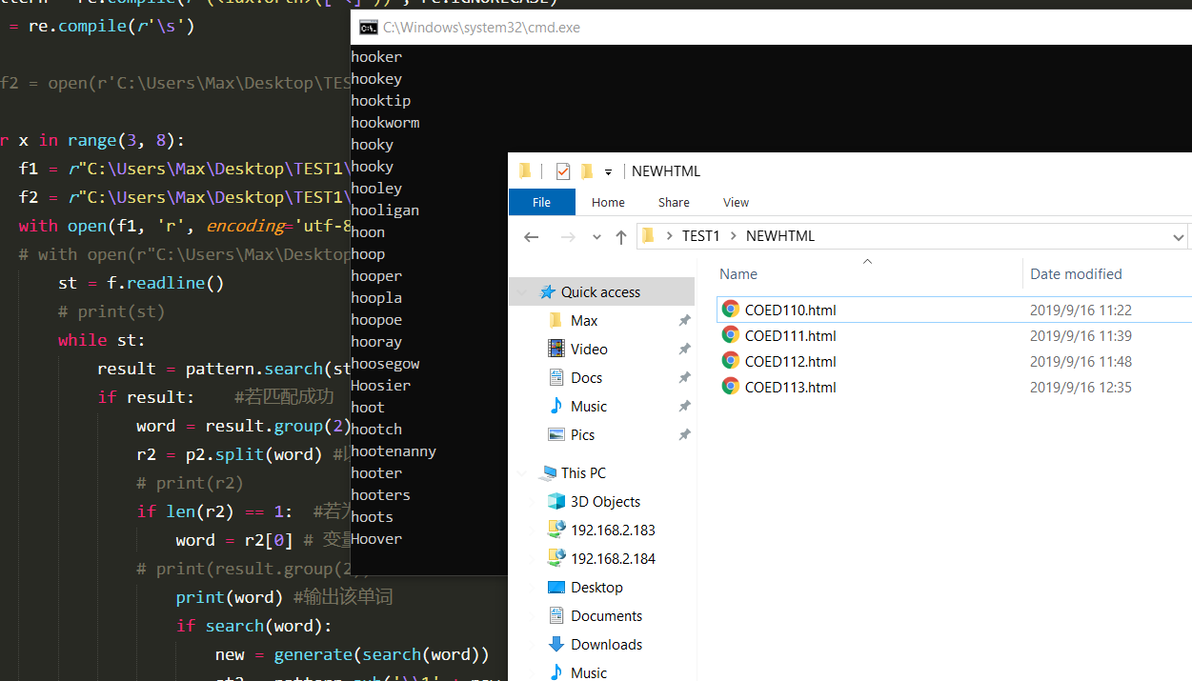Click the pin icon next to Max
The width and height of the screenshot is (1192, 681).
[684, 321]
